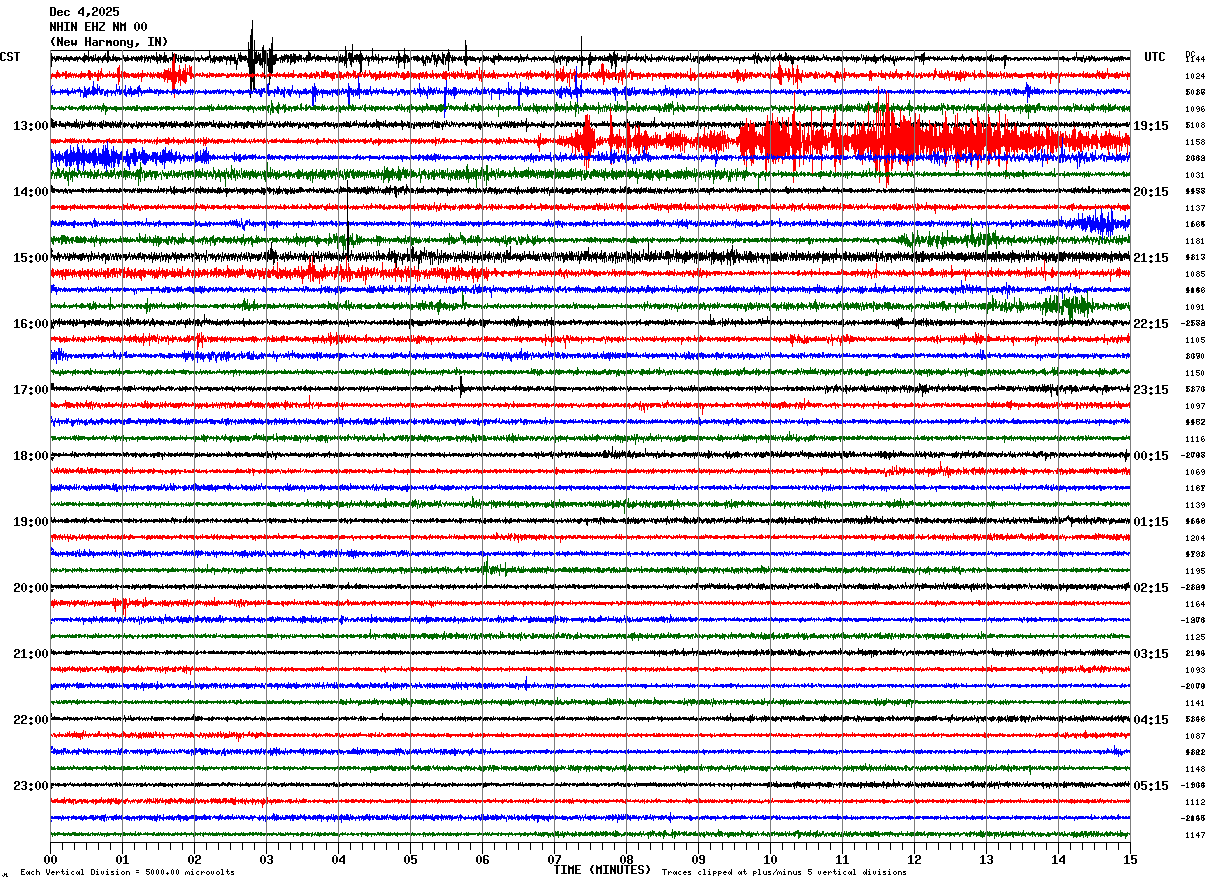Click the 22:15 UTC time label
The width and height of the screenshot is (1210, 886).
(1151, 324)
